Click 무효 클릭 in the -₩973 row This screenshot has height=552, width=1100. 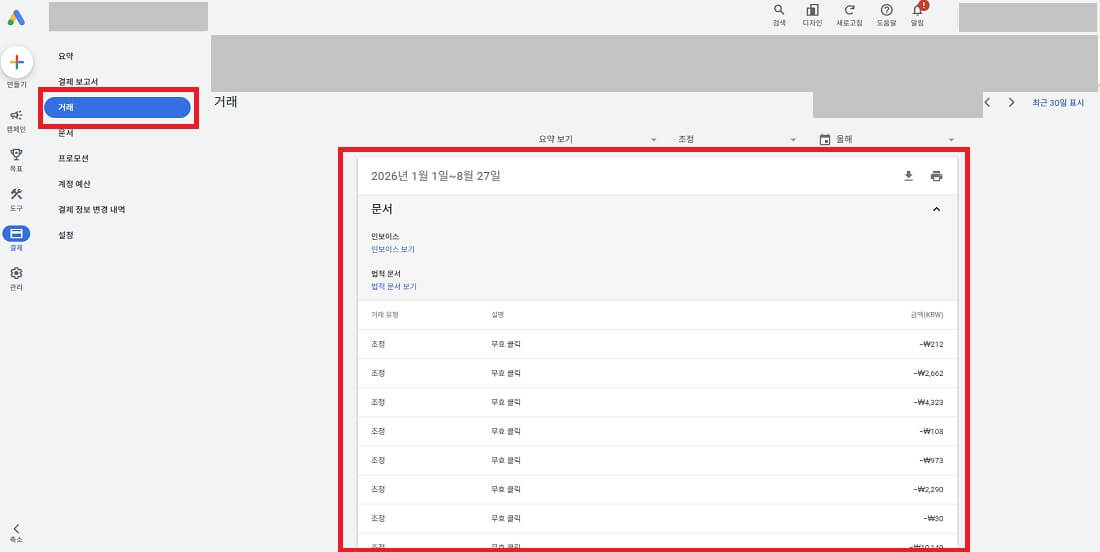(x=506, y=460)
